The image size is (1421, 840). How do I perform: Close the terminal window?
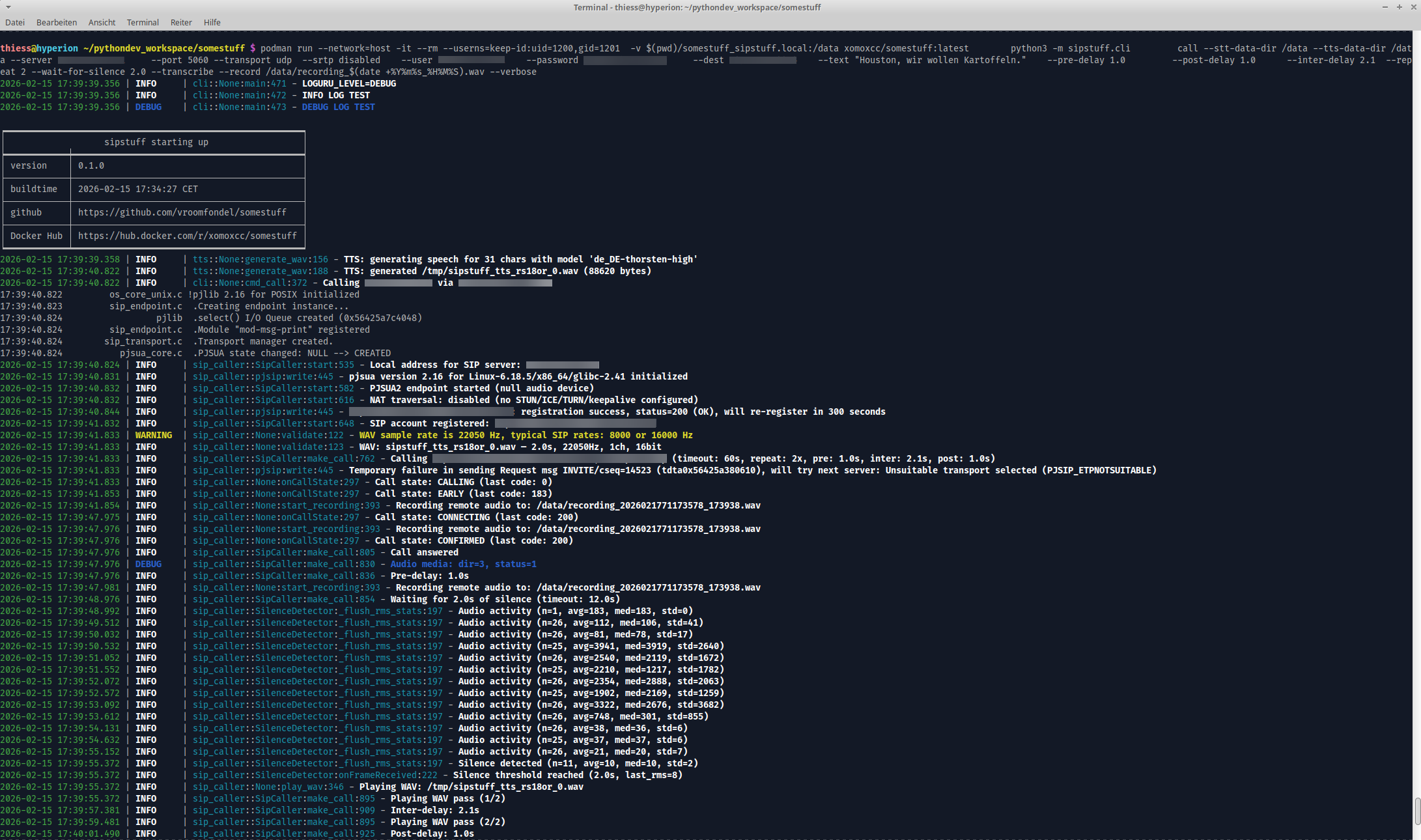click(1413, 7)
